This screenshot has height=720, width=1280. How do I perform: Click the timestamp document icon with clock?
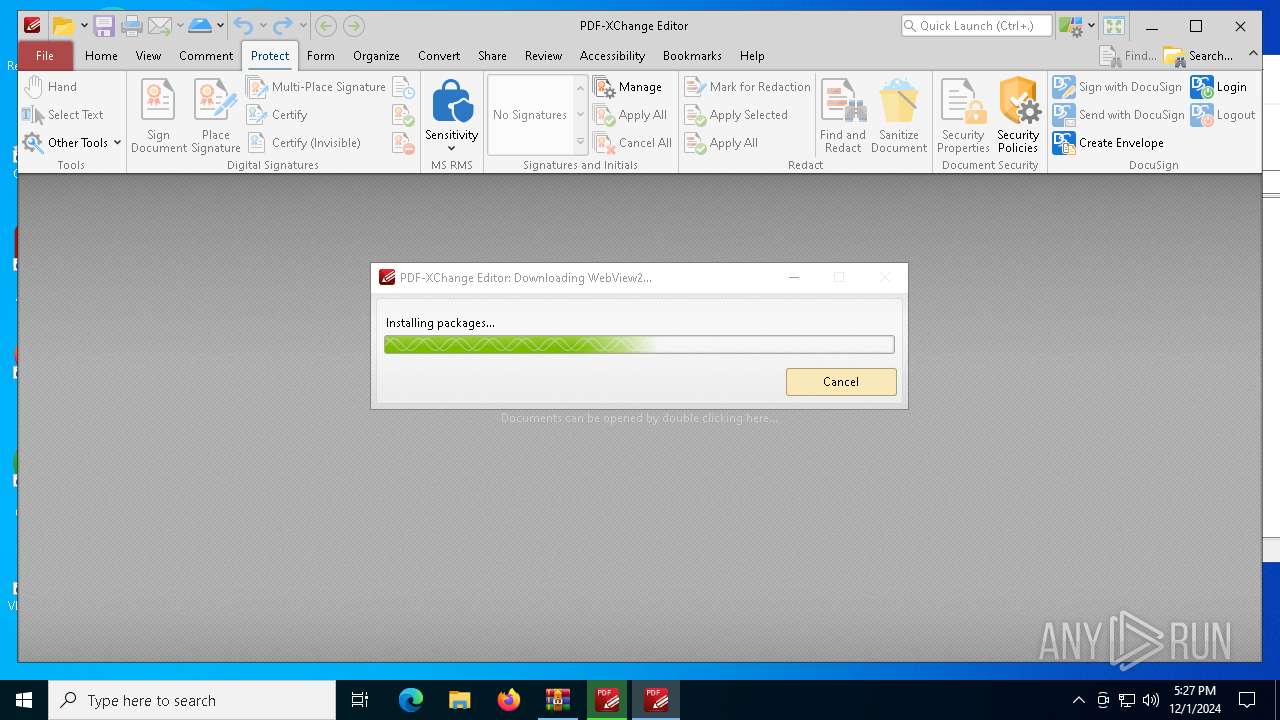pyautogui.click(x=404, y=87)
